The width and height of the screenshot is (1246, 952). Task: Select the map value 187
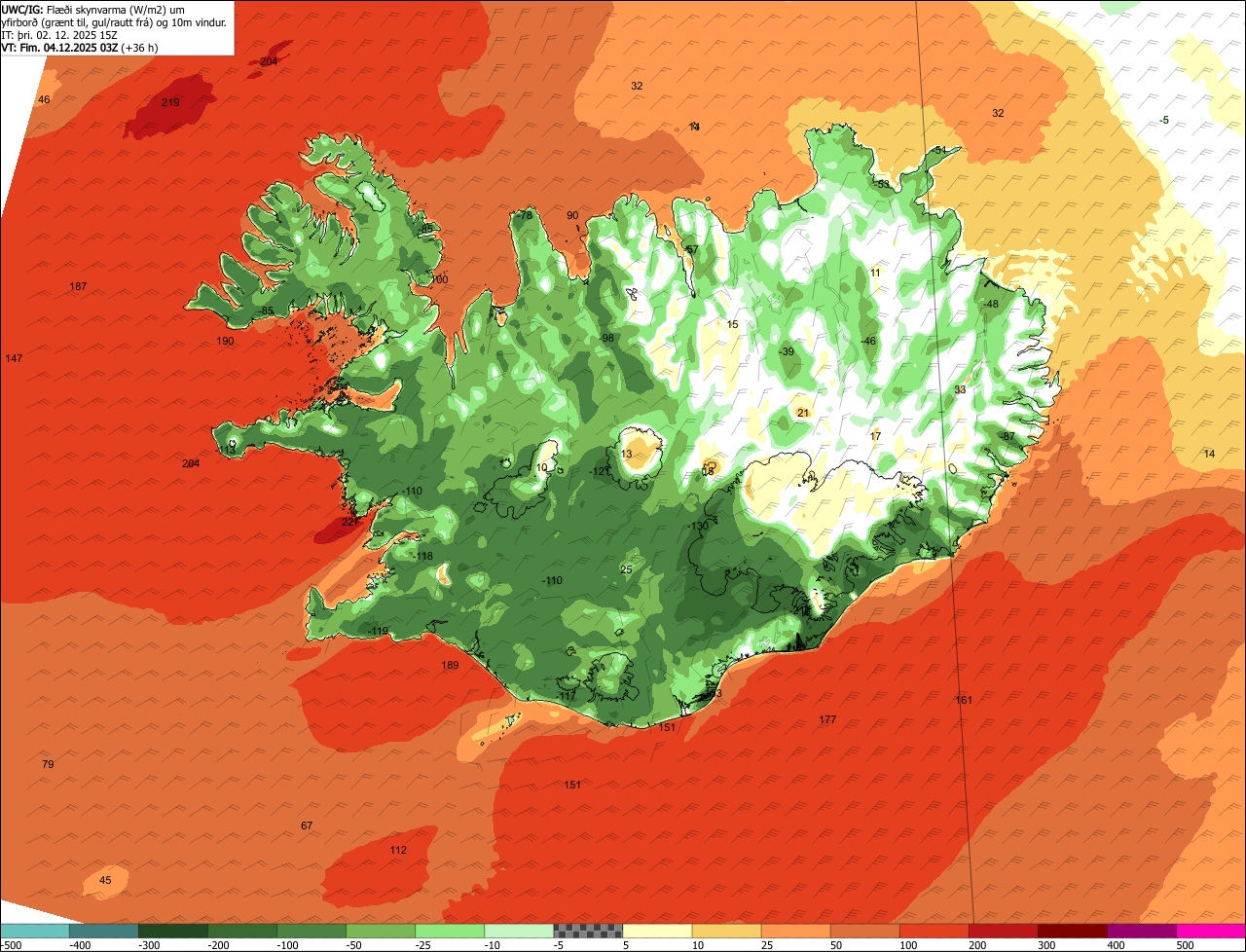(79, 286)
